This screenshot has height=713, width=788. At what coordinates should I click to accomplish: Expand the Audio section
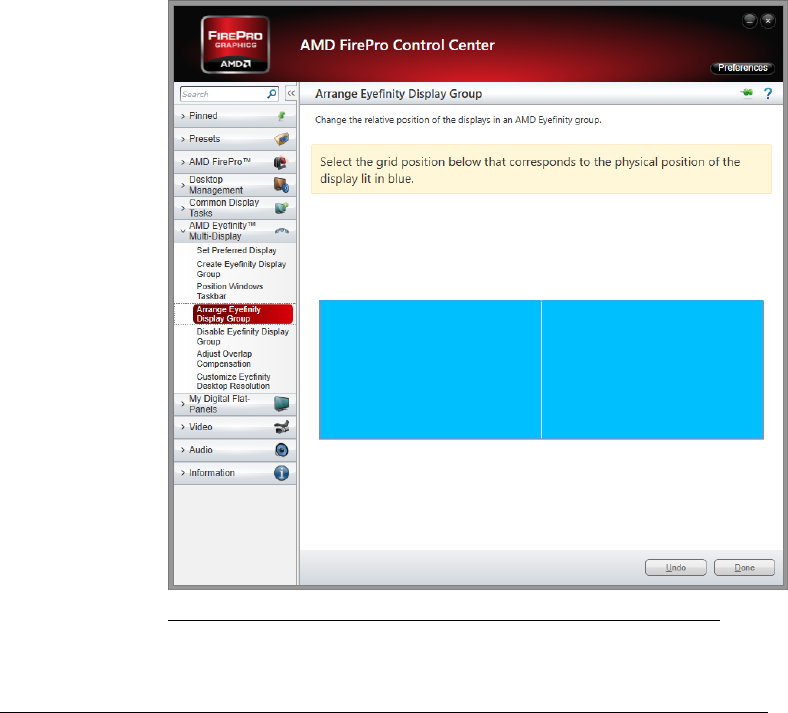tap(235, 450)
